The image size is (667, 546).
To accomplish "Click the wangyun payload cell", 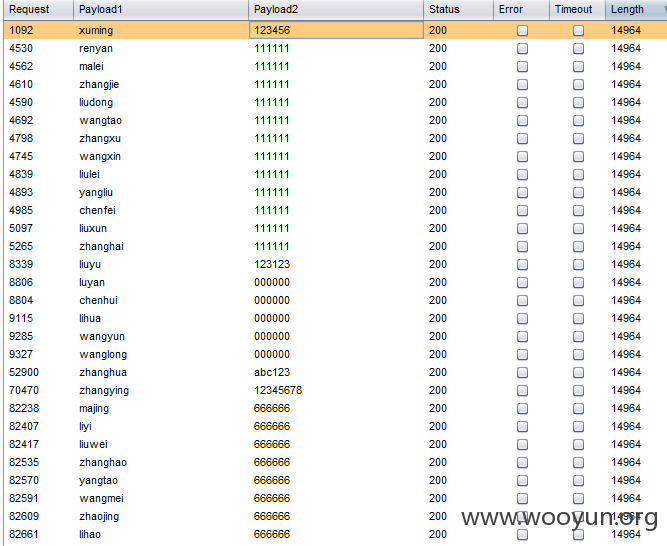I will [102, 336].
